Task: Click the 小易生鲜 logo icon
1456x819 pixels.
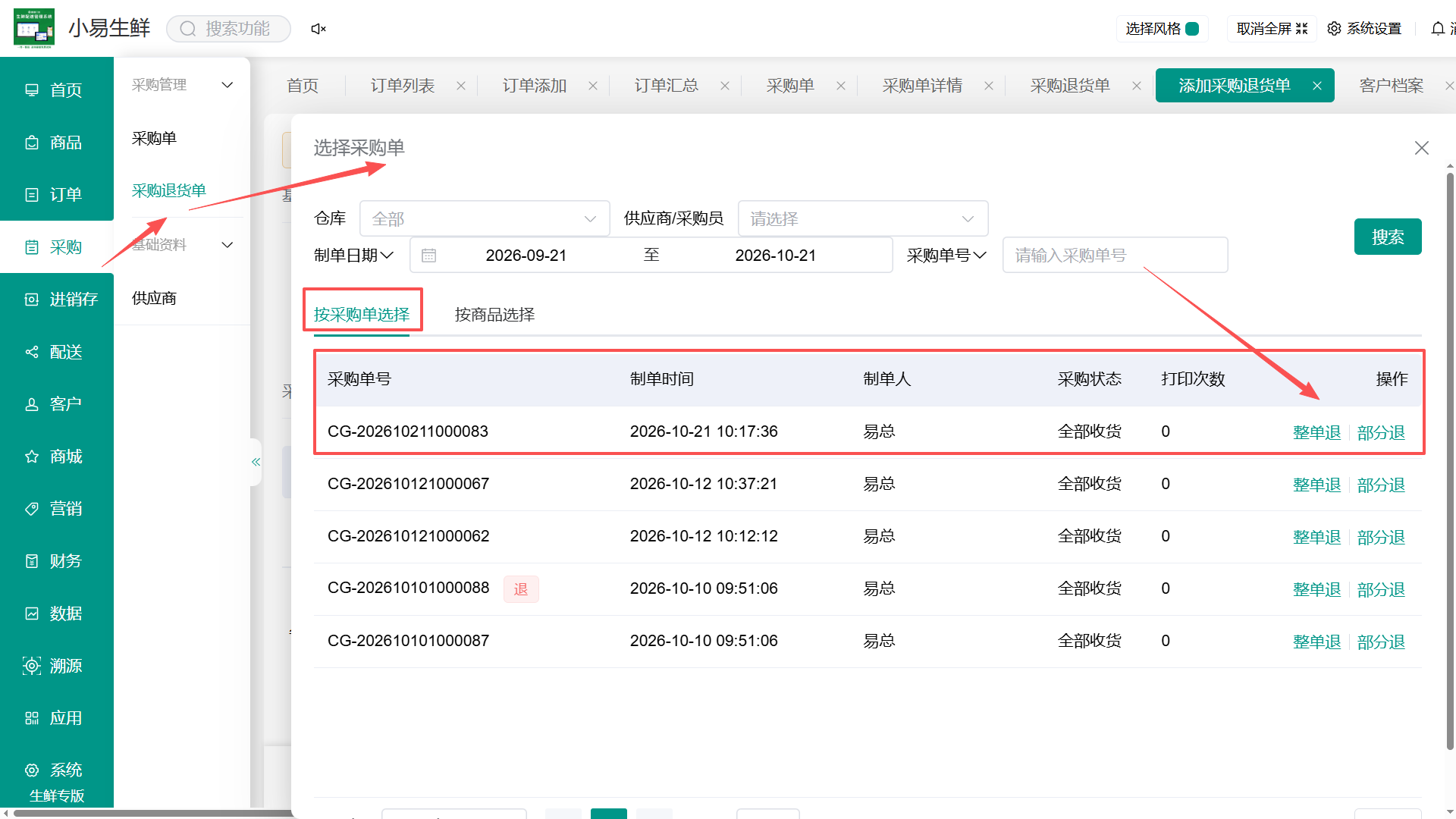Action: pyautogui.click(x=34, y=28)
